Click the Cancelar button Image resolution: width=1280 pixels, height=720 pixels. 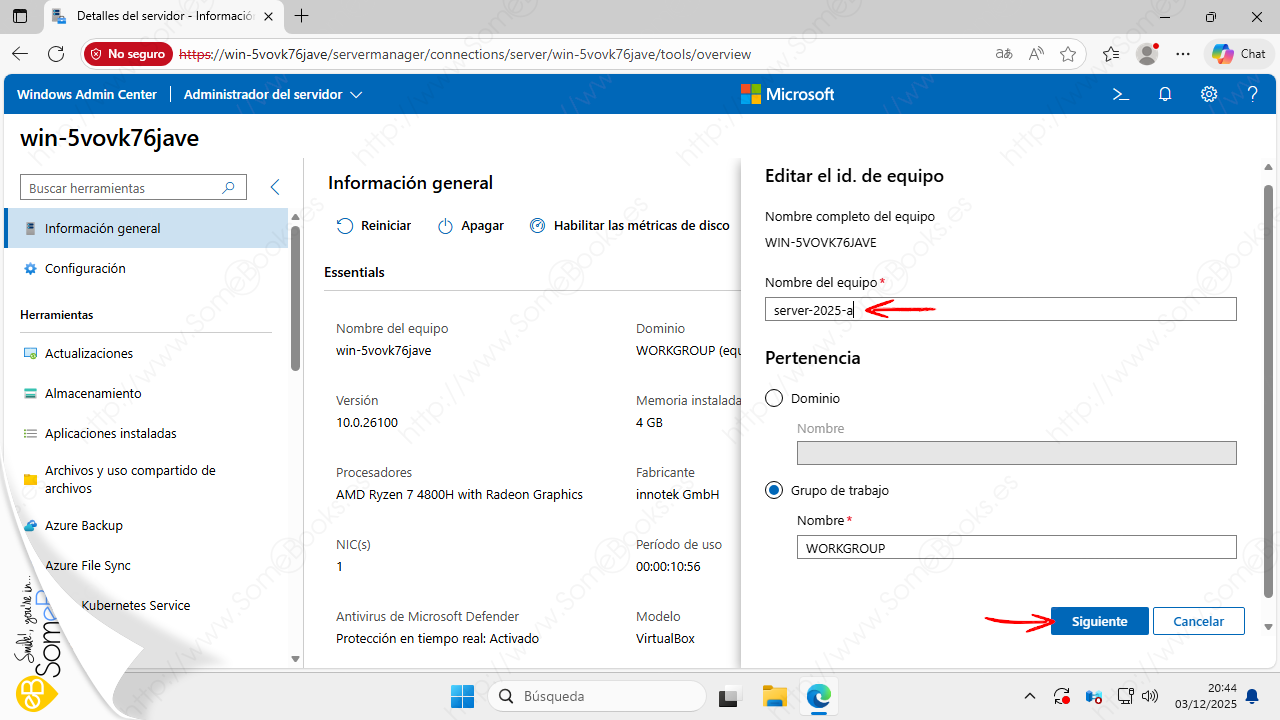tap(1198, 621)
